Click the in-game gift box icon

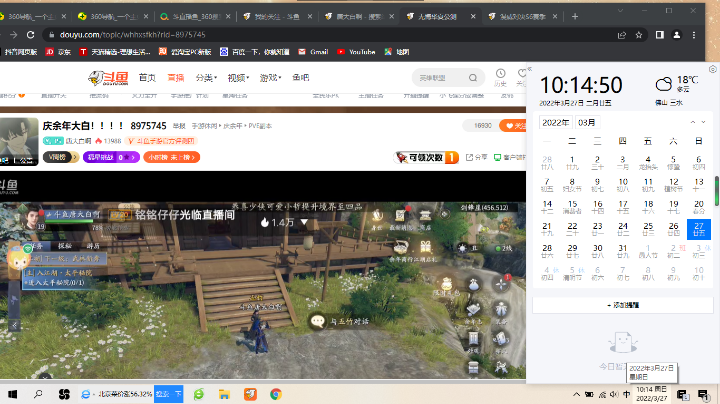click(x=426, y=247)
